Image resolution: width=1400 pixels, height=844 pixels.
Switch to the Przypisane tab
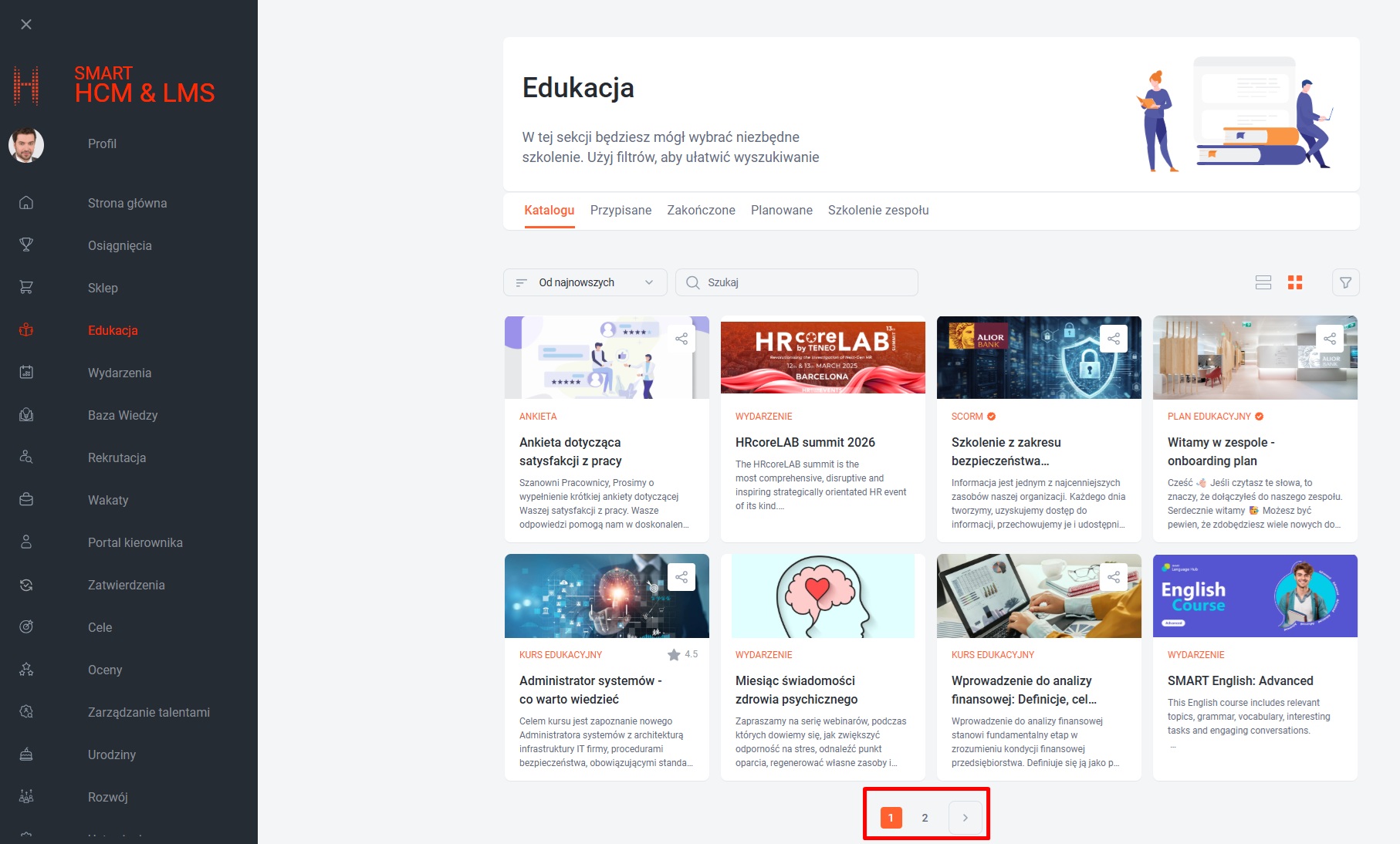pos(621,210)
